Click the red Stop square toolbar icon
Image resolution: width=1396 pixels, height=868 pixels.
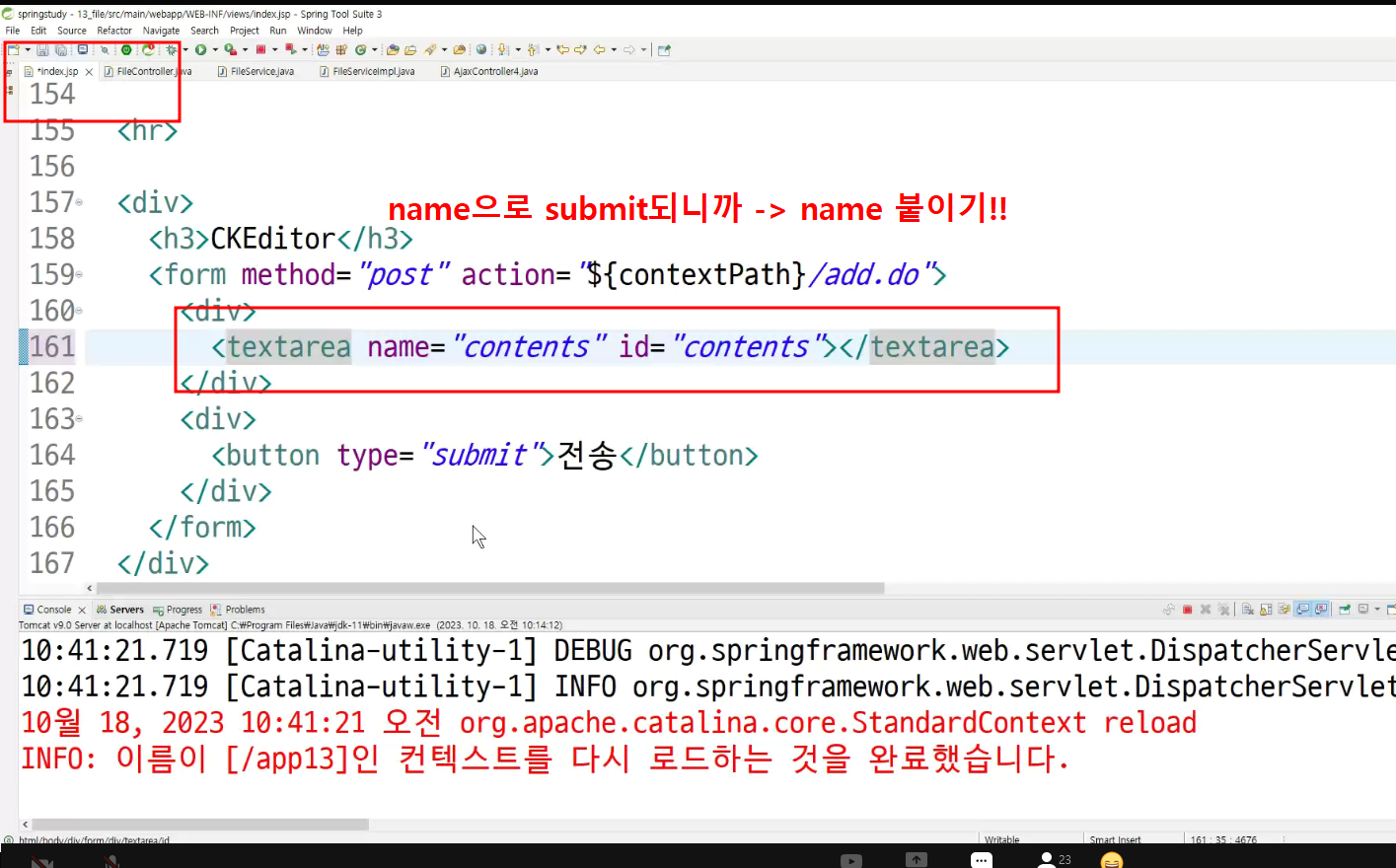(x=261, y=49)
